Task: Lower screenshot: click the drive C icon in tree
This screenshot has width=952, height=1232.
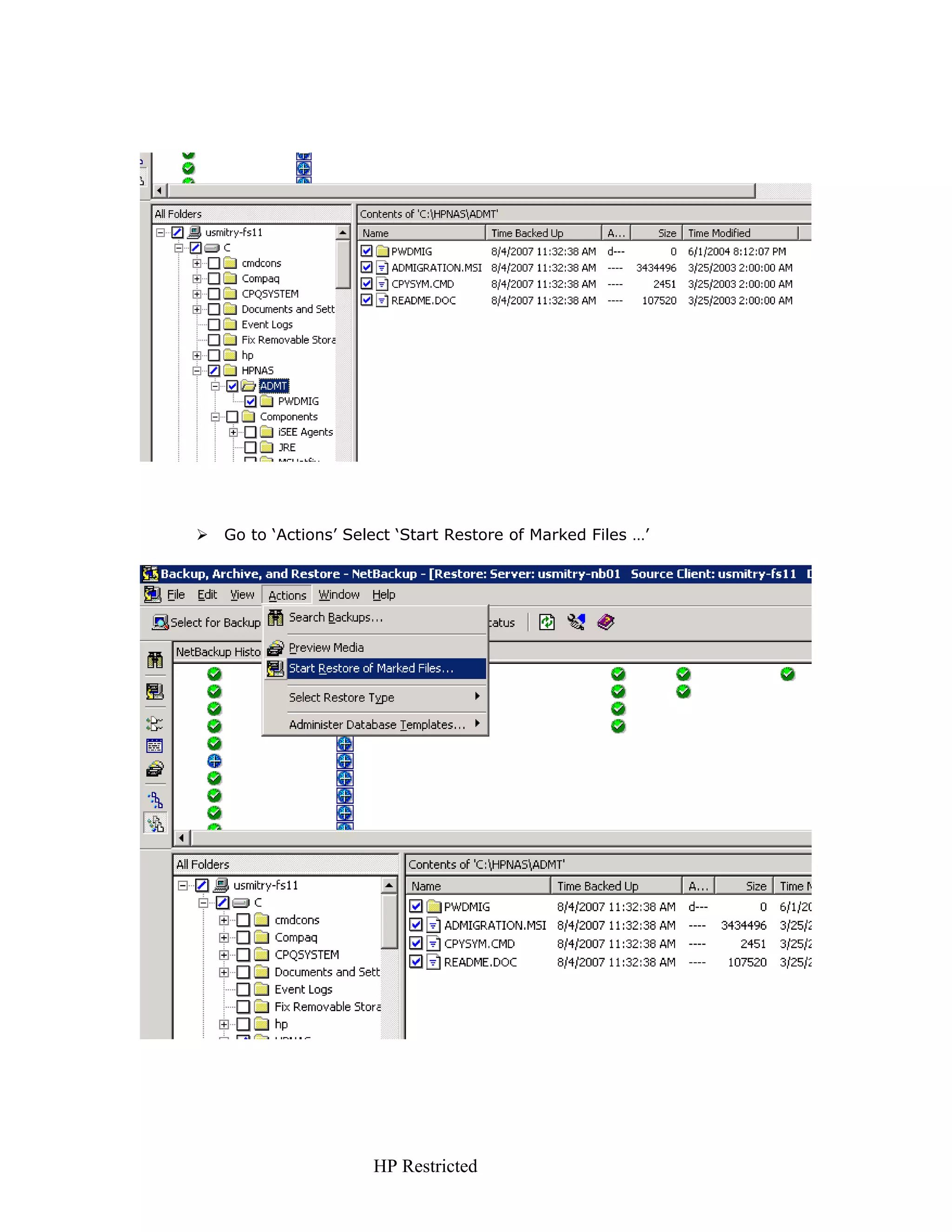Action: click(x=241, y=902)
